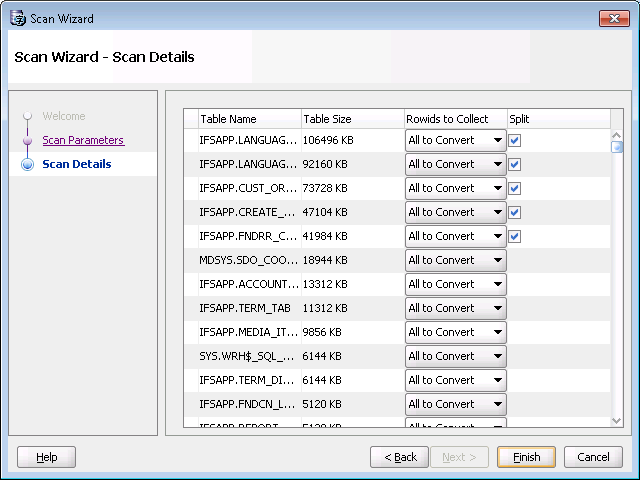The height and width of the screenshot is (480, 640).
Task: Click the Help button
Action: click(x=47, y=457)
